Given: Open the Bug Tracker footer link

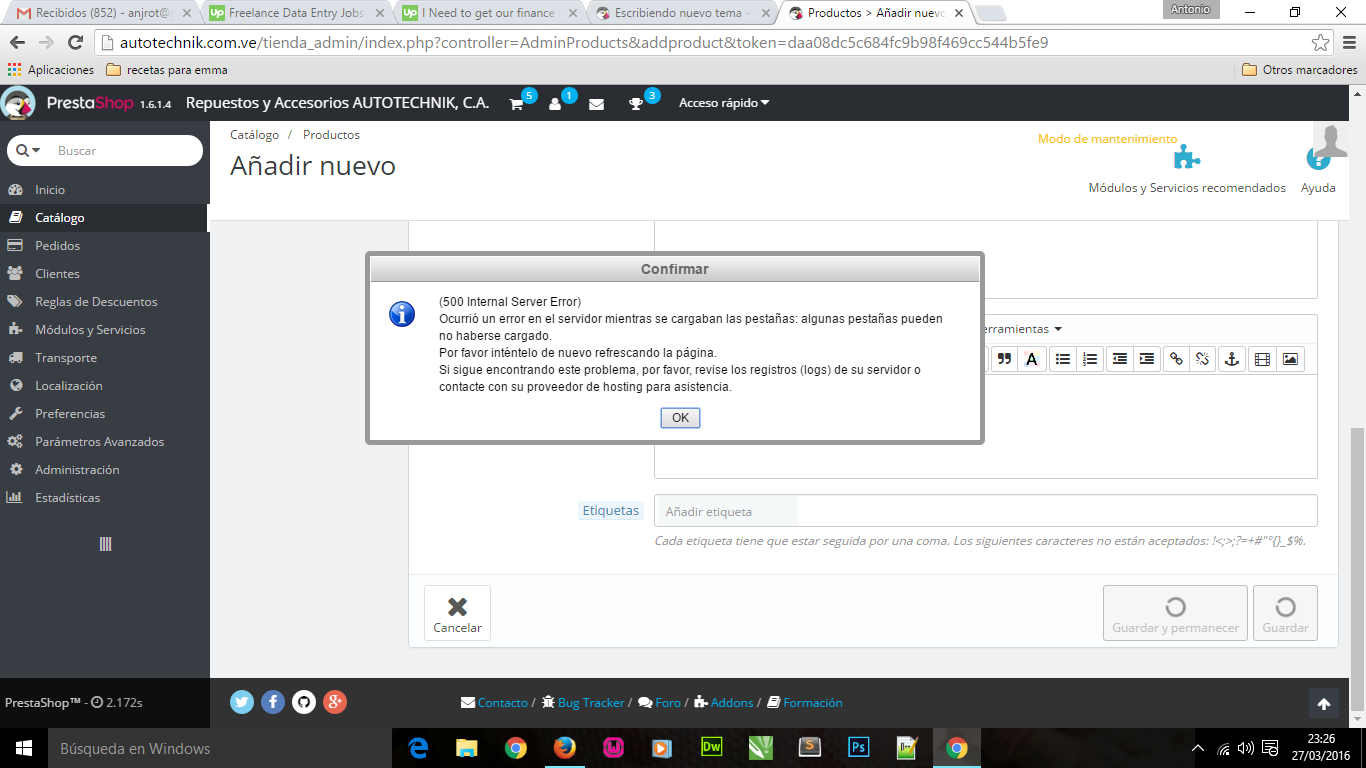Looking at the screenshot, I should pyautogui.click(x=583, y=703).
